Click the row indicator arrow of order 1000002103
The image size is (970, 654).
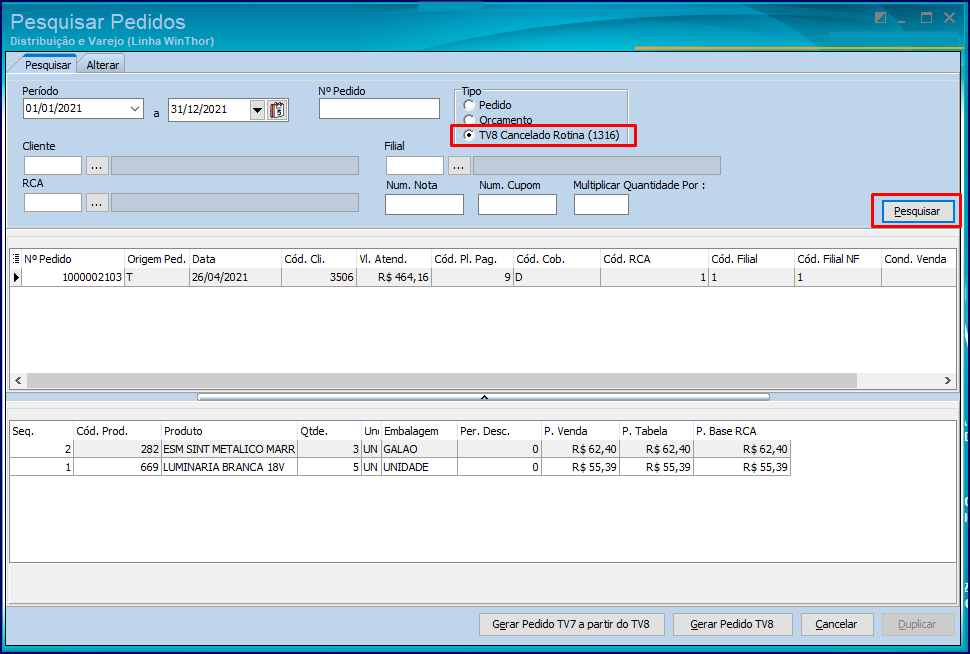[16, 277]
